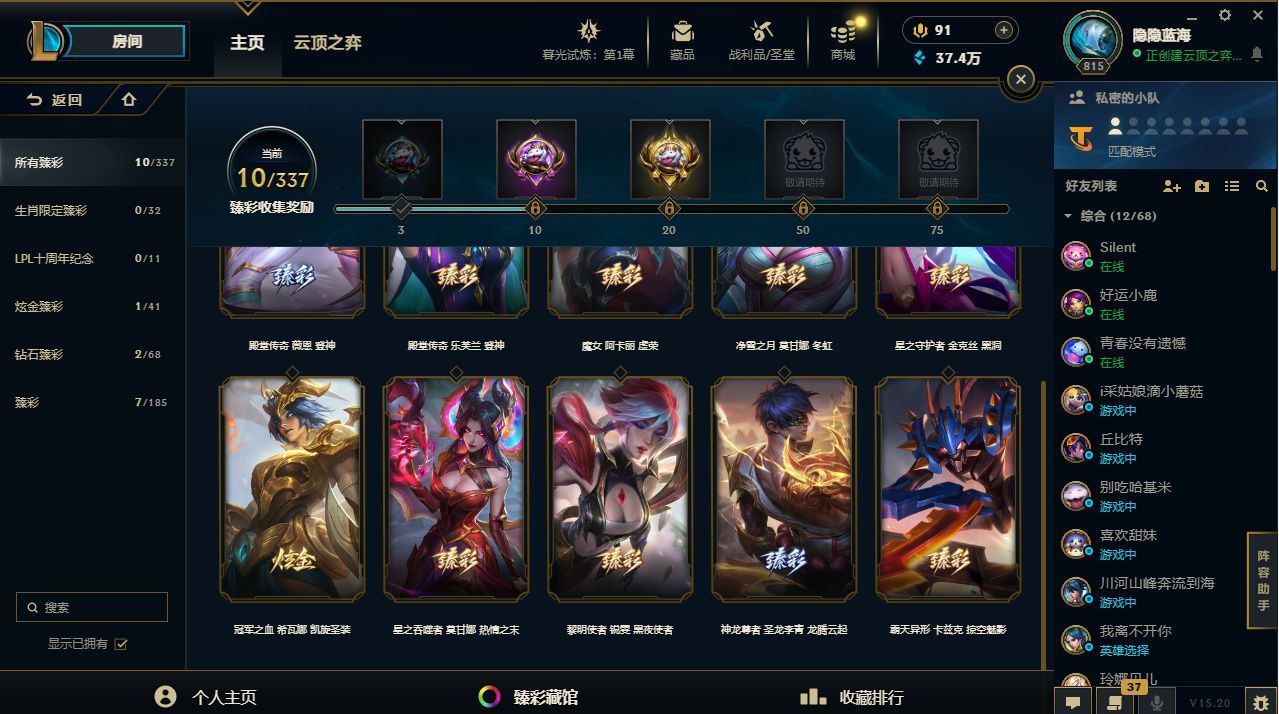Screen dimensions: 1279x714
Task: Switch to the 云顶之弈 tab
Action: click(327, 43)
